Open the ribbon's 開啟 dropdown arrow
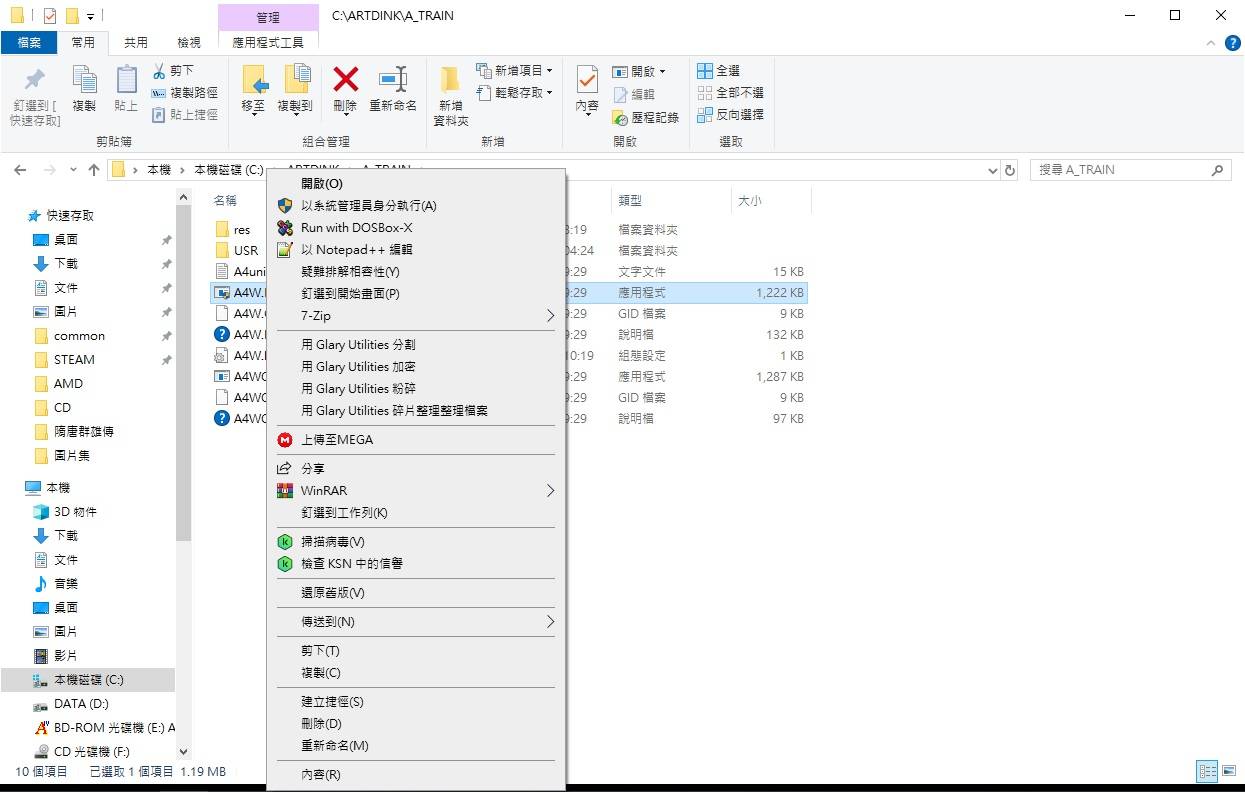1245x792 pixels. coord(662,72)
